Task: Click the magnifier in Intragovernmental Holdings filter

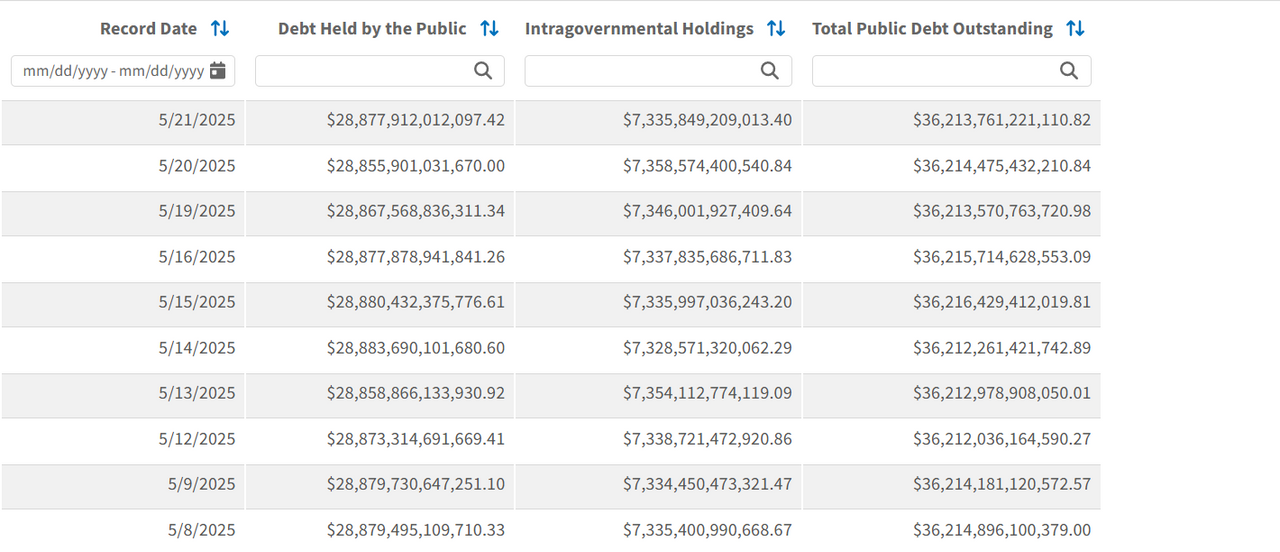Action: click(770, 71)
